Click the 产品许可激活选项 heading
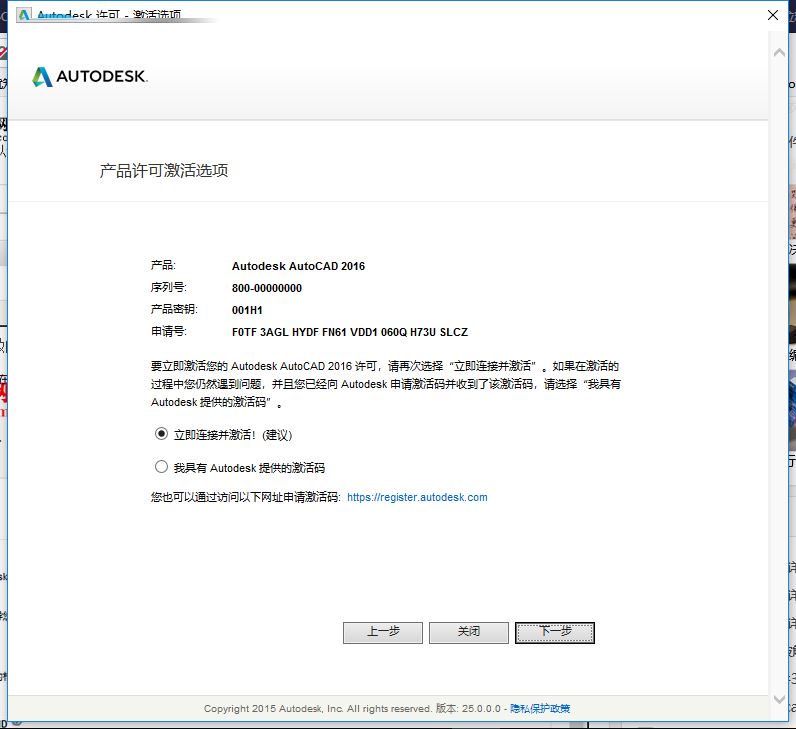This screenshot has height=729, width=796. pyautogui.click(x=163, y=171)
